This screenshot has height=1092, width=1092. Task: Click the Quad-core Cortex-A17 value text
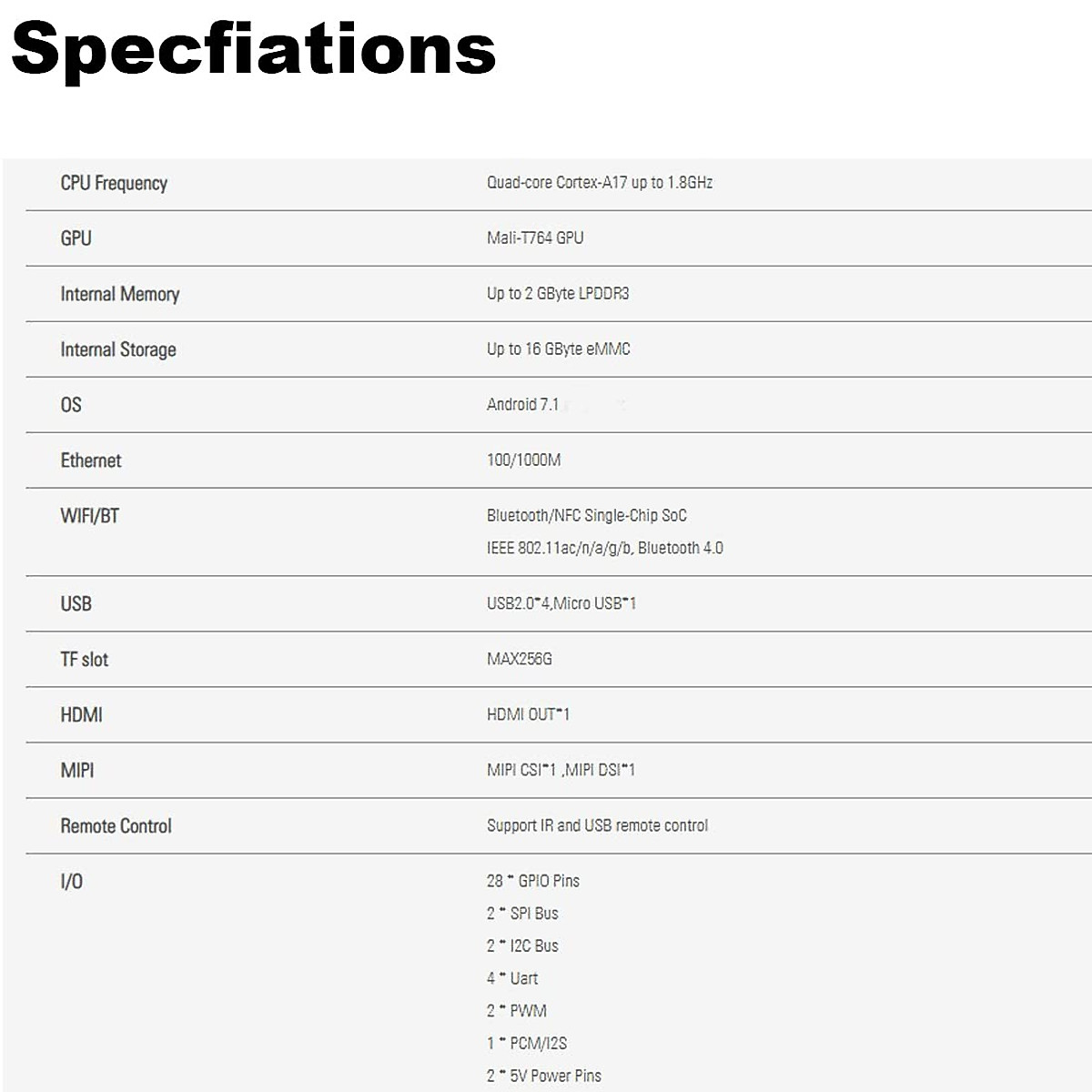click(599, 183)
